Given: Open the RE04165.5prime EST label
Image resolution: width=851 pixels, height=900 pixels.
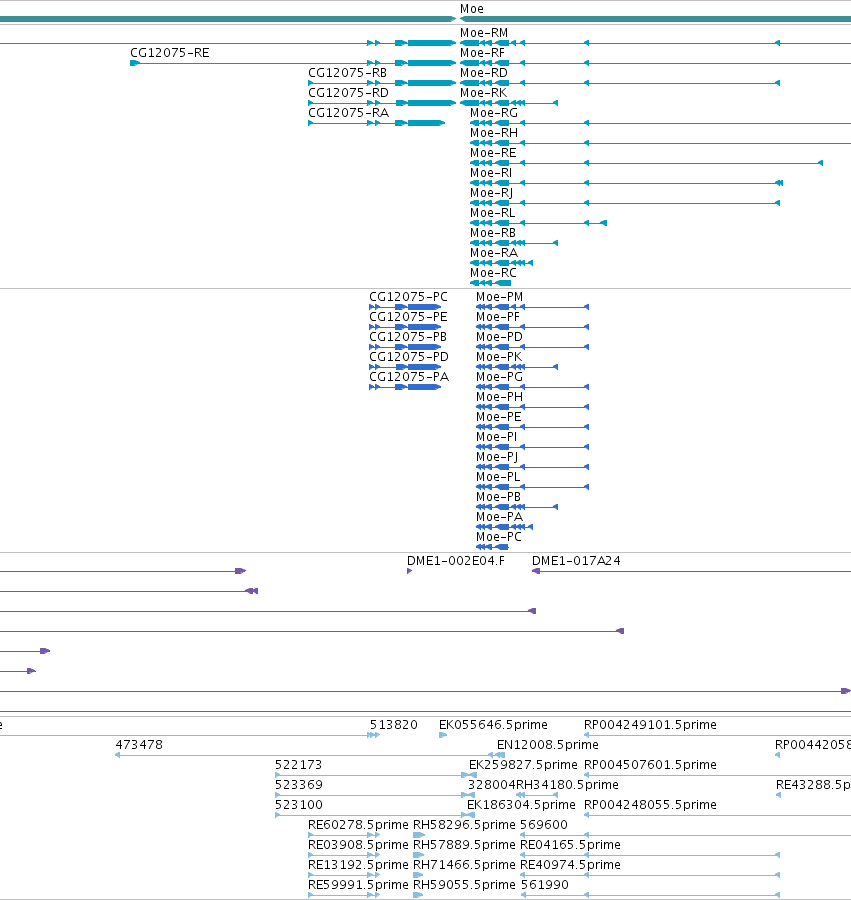Looking at the screenshot, I should point(570,845).
